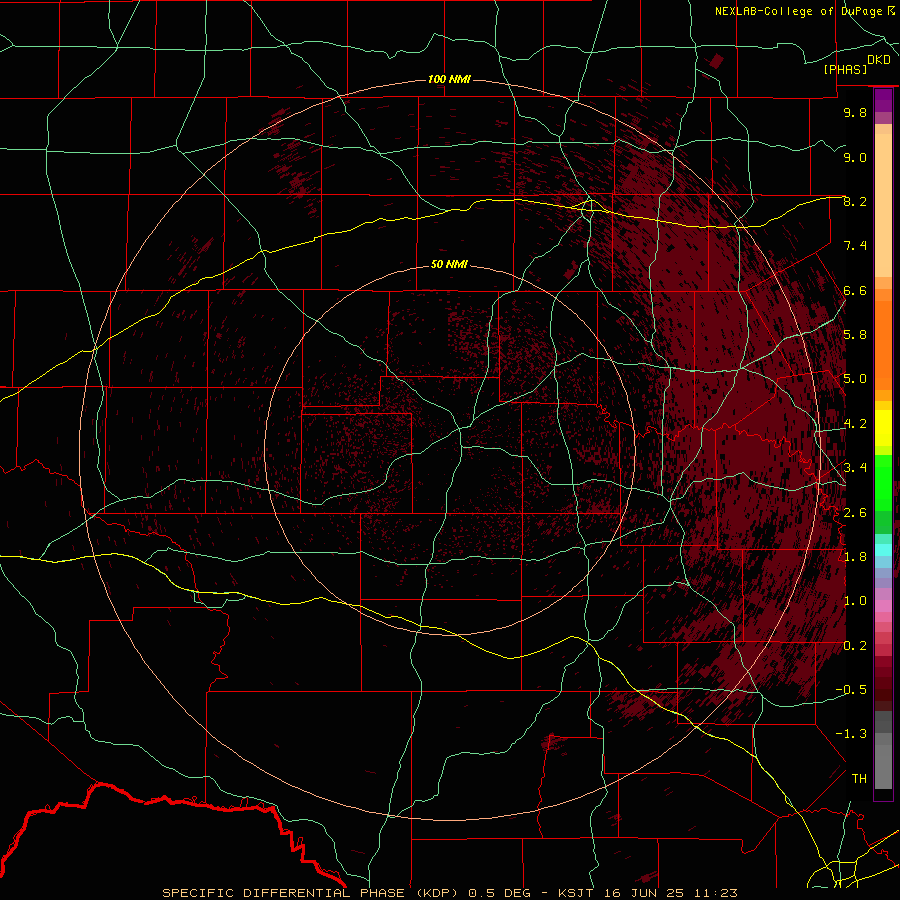Click the 50 NMI range ring label
The width and height of the screenshot is (900, 900).
pyautogui.click(x=449, y=264)
